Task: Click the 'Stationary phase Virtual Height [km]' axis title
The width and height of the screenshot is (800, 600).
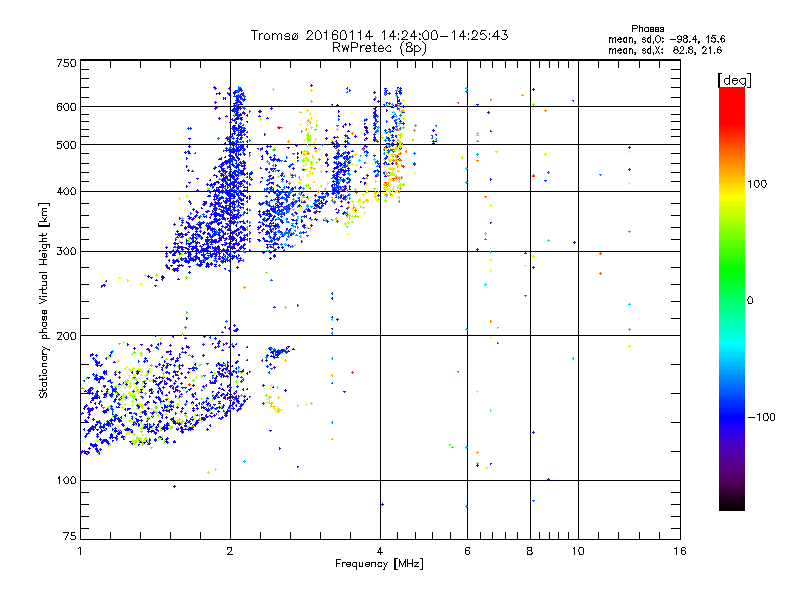Action: pos(43,301)
